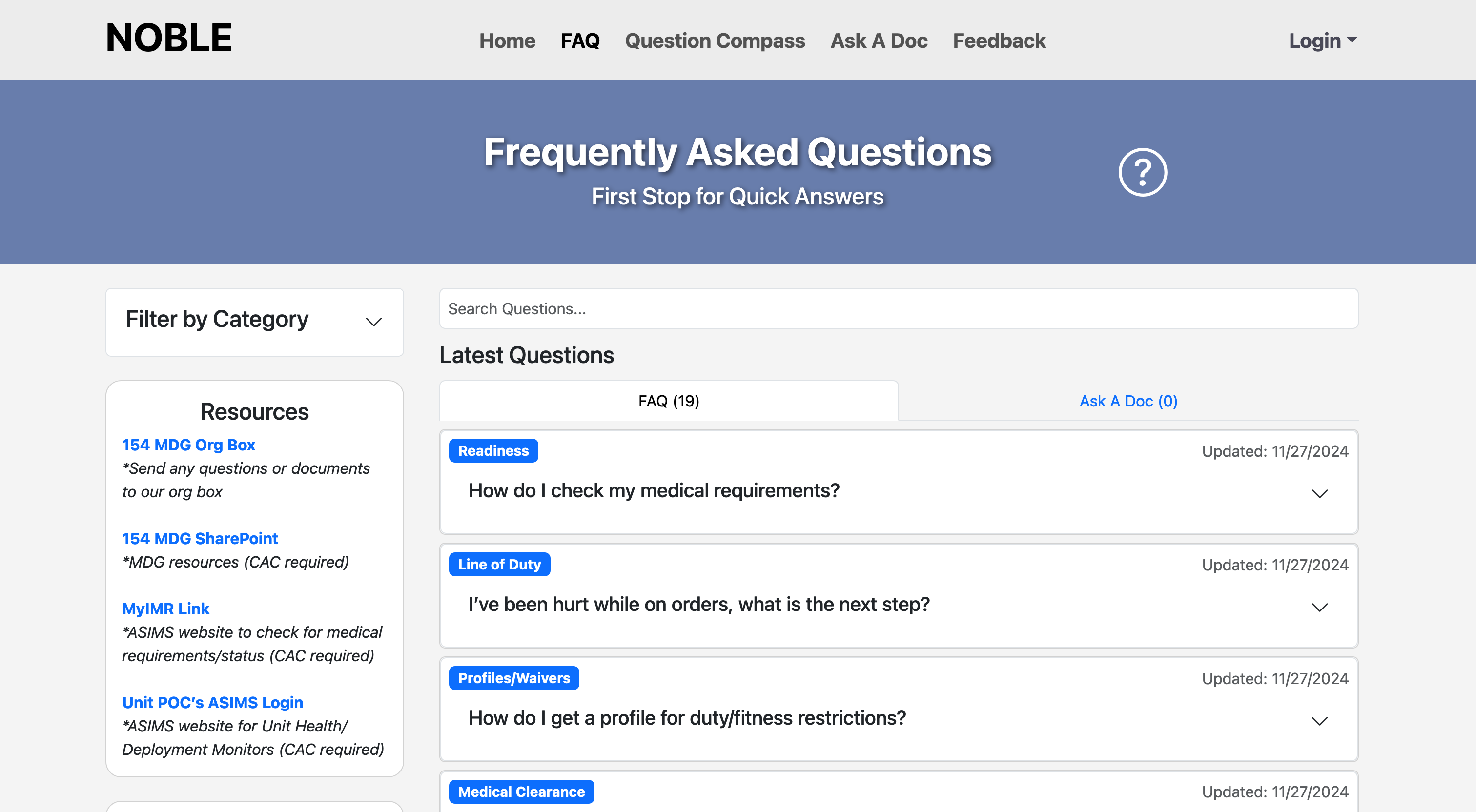Open the 154 MDG SharePoint link

pyautogui.click(x=200, y=538)
